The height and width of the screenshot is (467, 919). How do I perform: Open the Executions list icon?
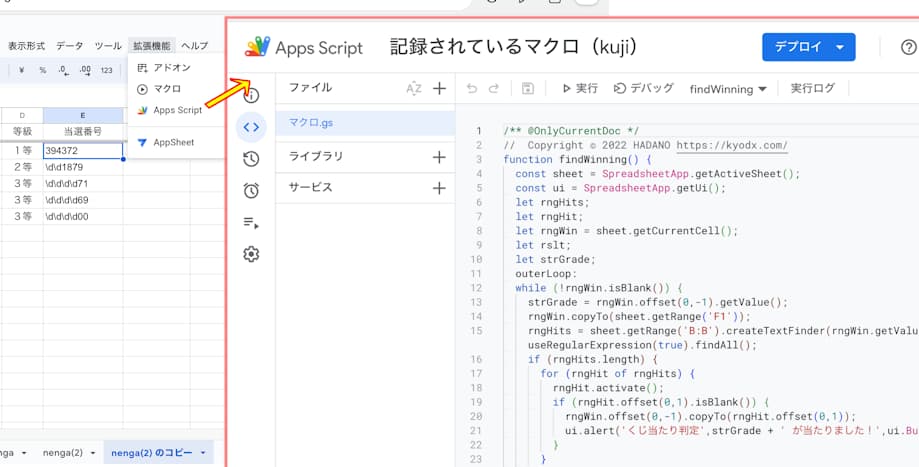pos(251,223)
